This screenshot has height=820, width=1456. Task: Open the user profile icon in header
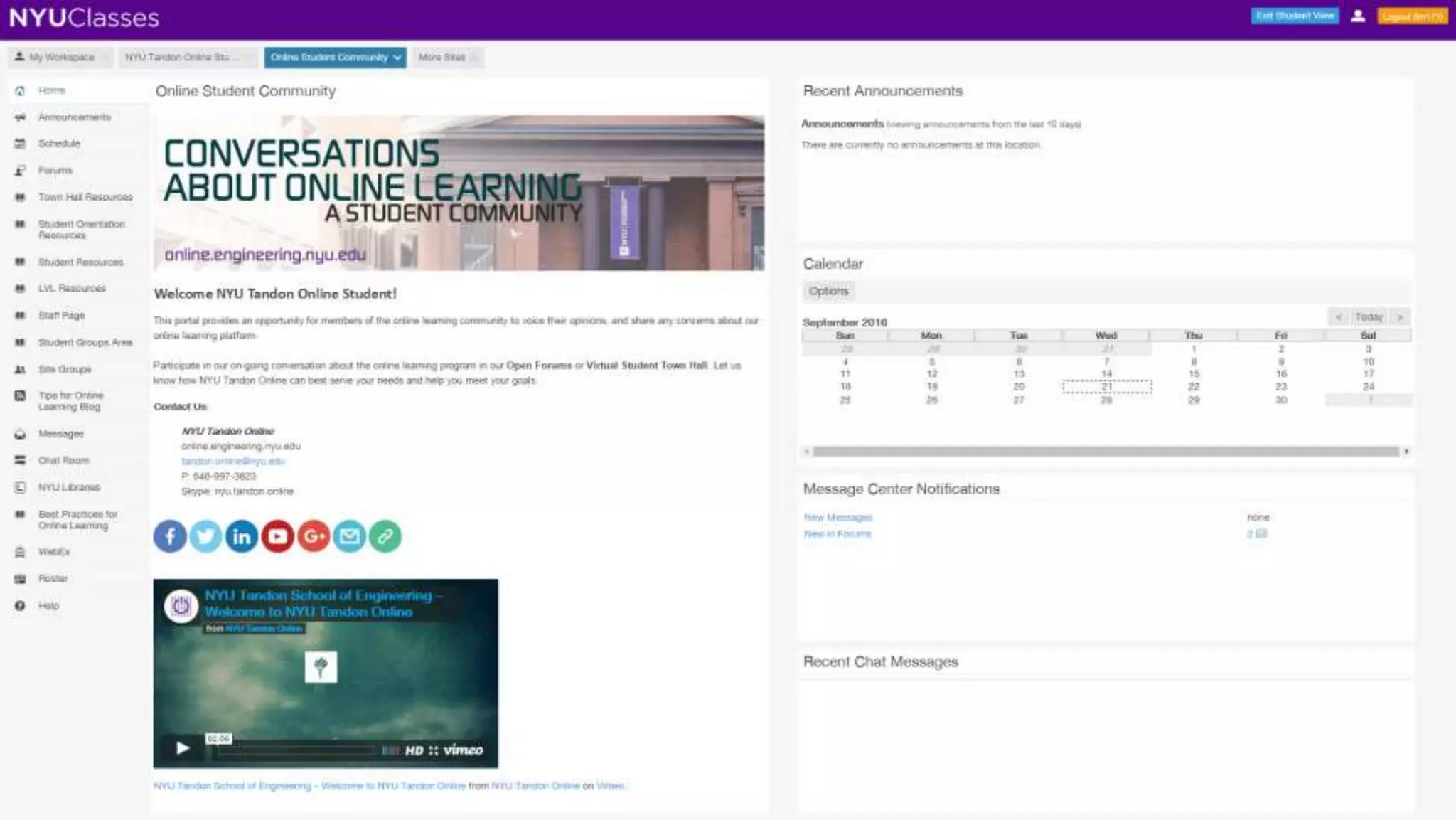coord(1358,16)
